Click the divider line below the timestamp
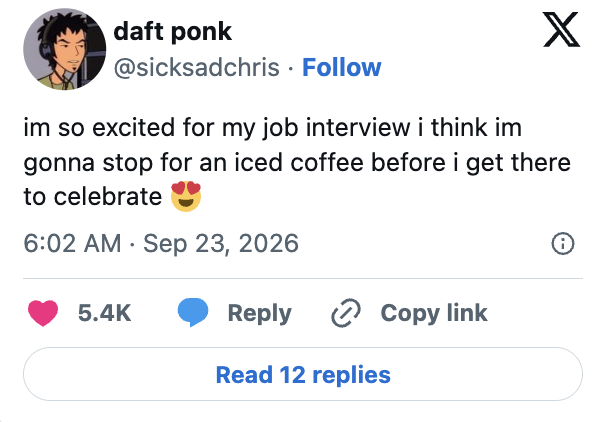The image size is (600, 422). point(303,279)
